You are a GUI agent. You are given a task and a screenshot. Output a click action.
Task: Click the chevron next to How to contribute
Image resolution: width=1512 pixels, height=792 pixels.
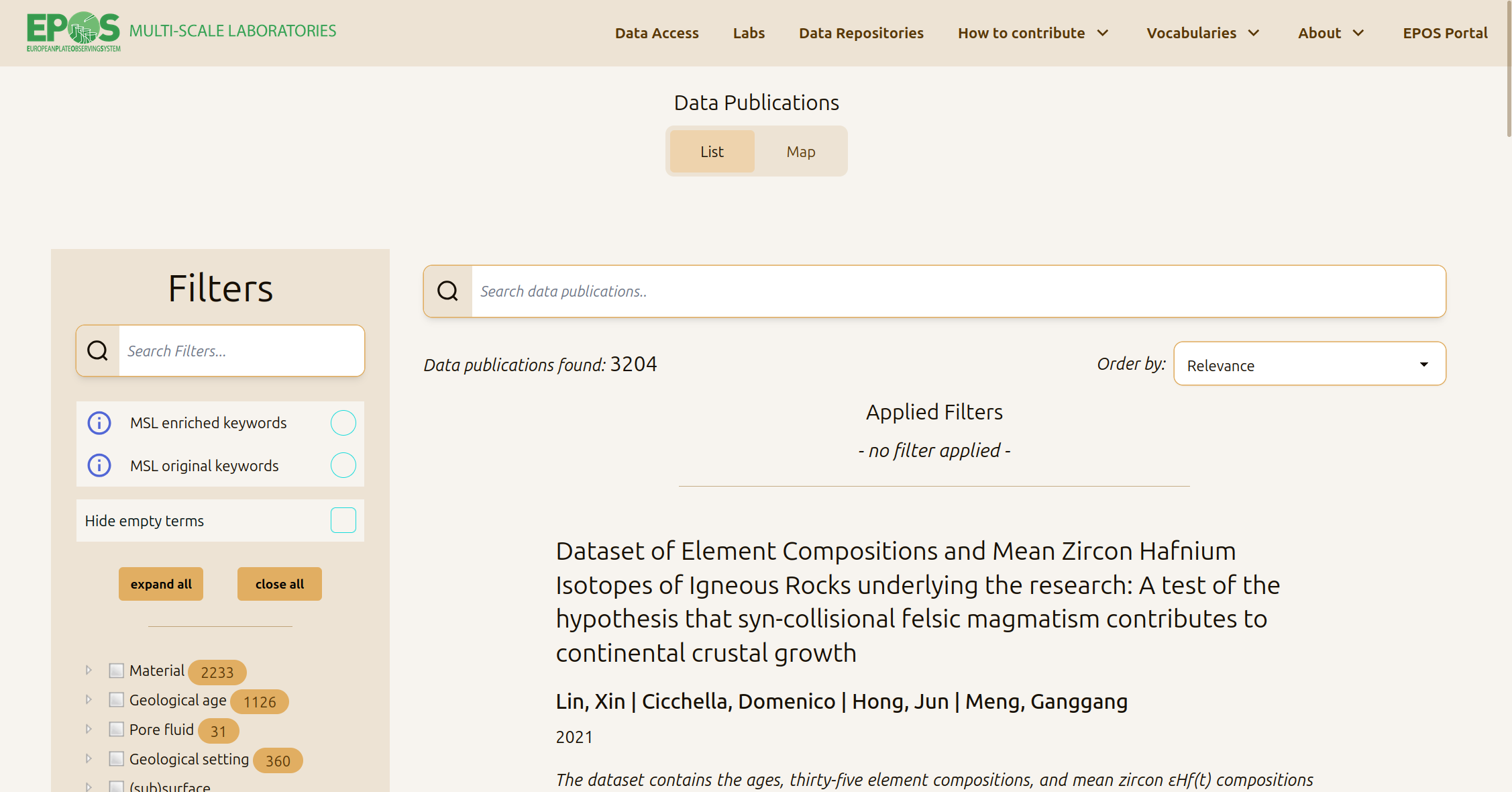tap(1103, 33)
